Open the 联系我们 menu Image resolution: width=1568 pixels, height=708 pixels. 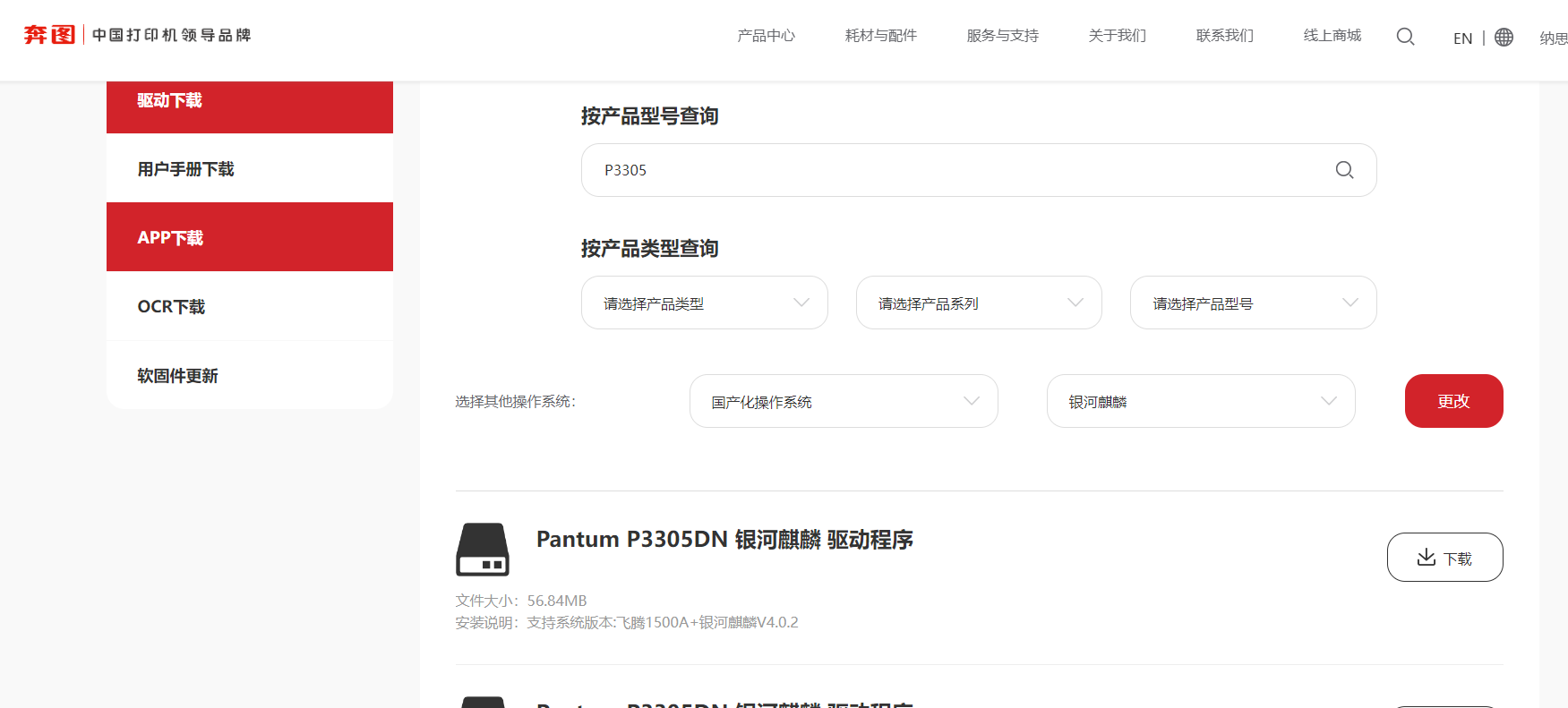point(1224,36)
